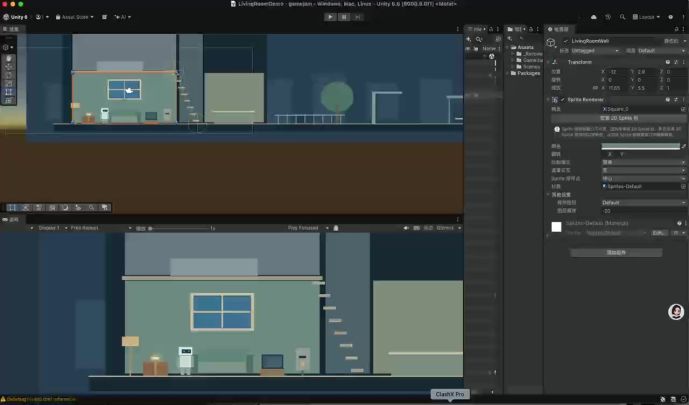Select the Rotate tool in Scene toolbar
This screenshot has height=405, width=689.
click(x=9, y=75)
